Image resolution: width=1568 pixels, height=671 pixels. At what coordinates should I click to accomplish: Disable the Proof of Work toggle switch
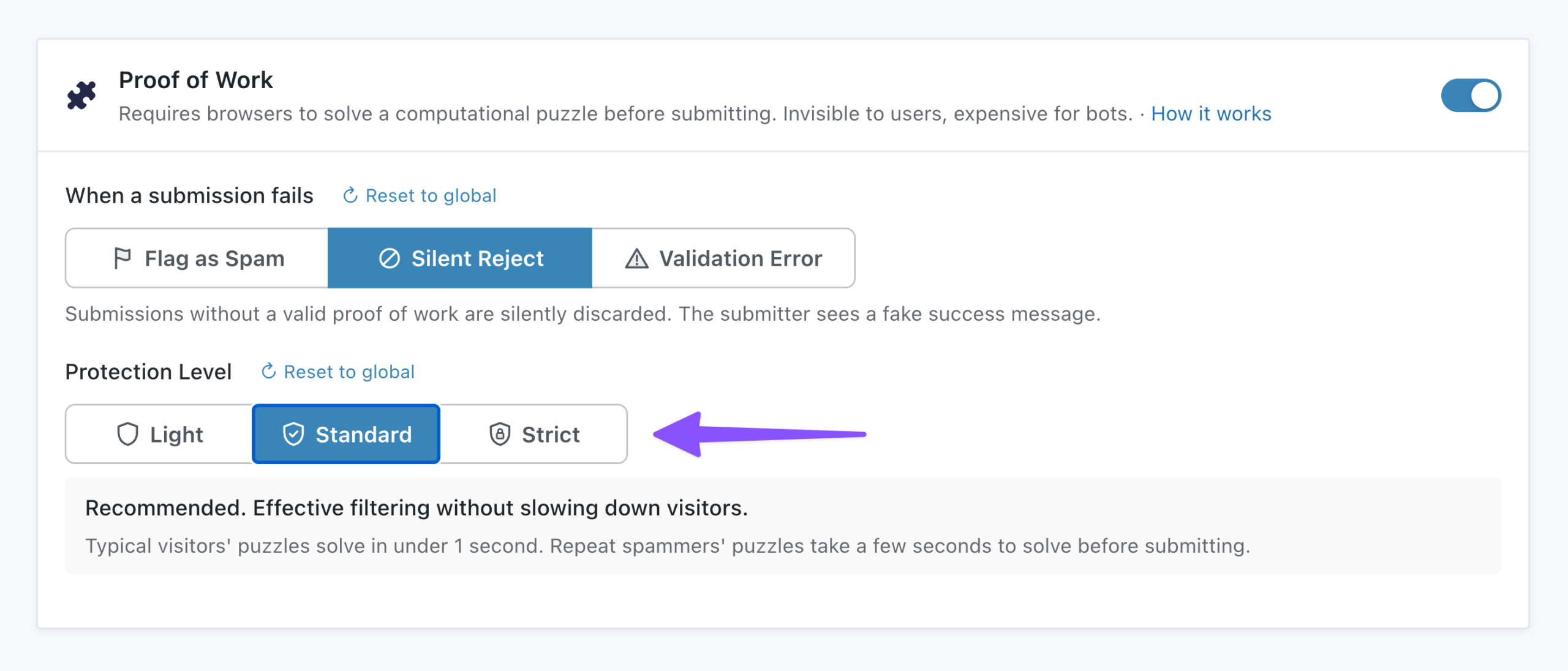point(1471,96)
